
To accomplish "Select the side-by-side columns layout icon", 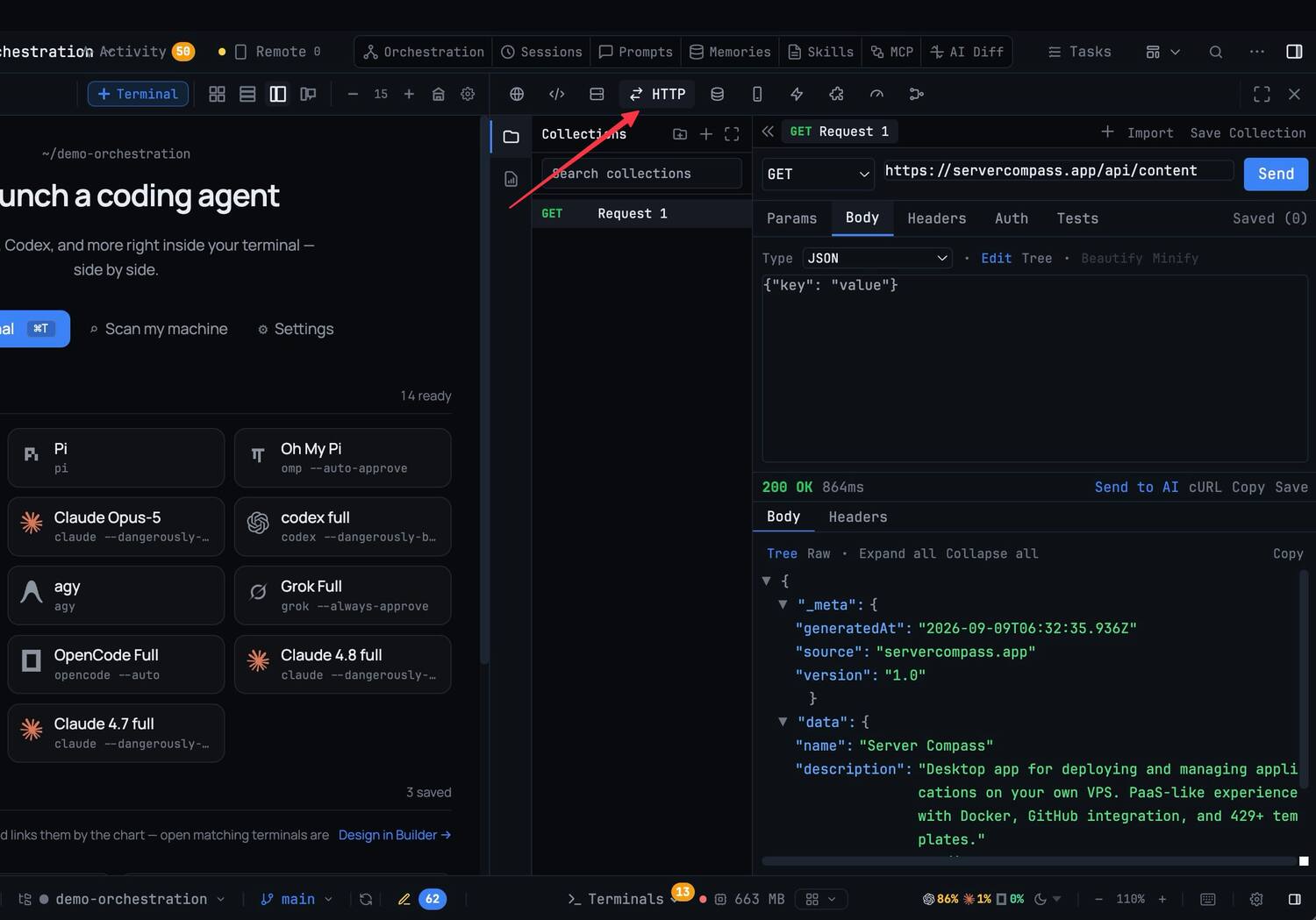I will [277, 94].
